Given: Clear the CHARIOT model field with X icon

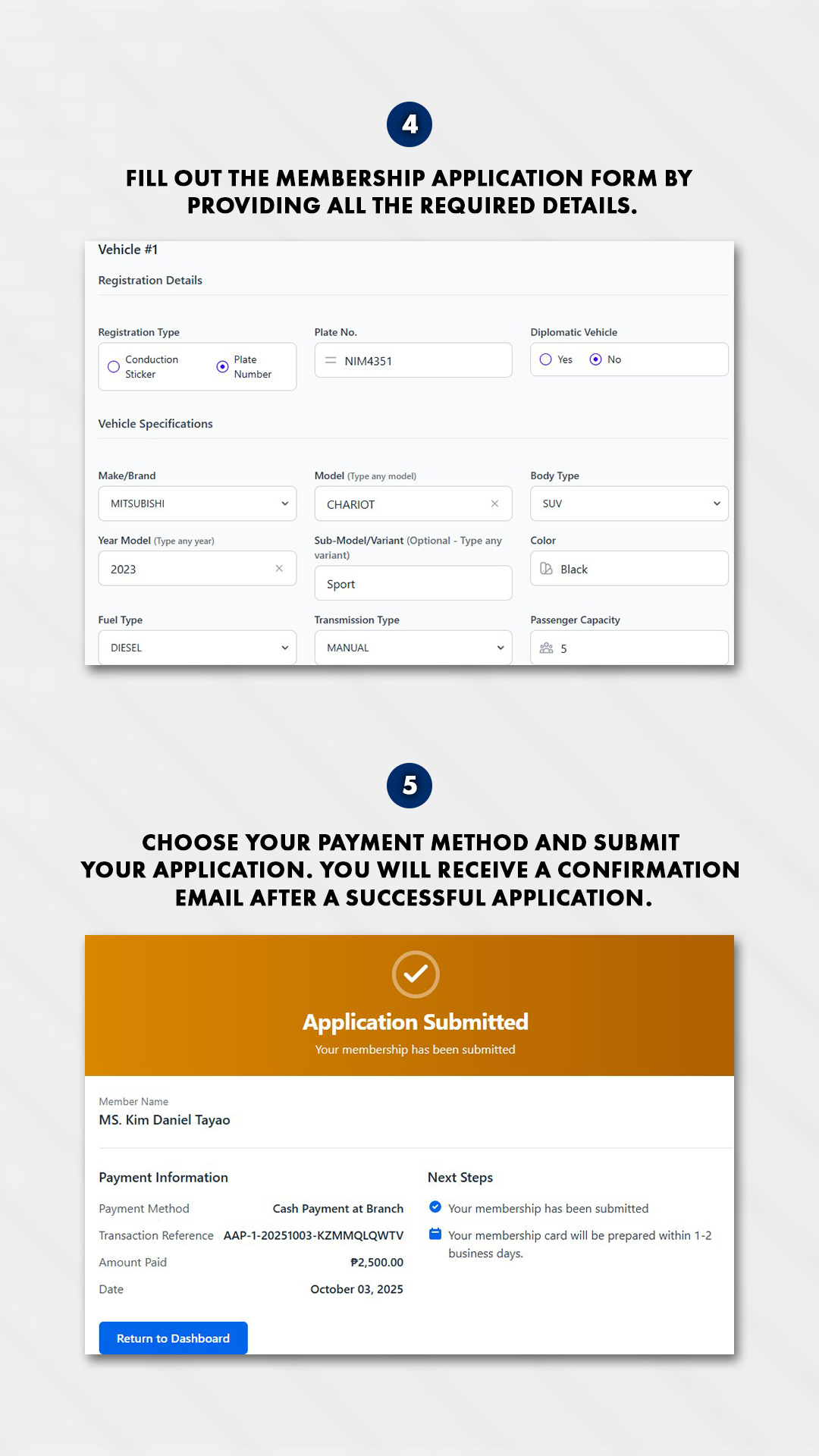Looking at the screenshot, I should click(x=494, y=504).
